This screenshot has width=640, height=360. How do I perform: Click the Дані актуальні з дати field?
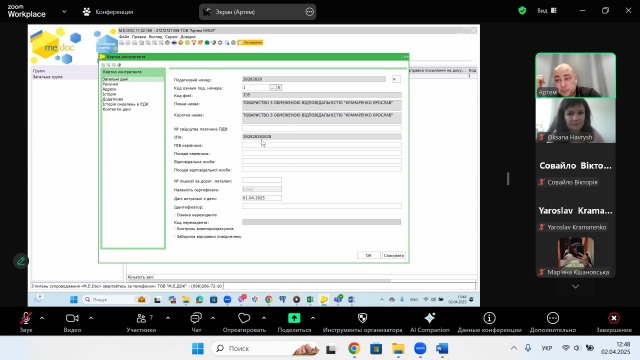(262, 198)
